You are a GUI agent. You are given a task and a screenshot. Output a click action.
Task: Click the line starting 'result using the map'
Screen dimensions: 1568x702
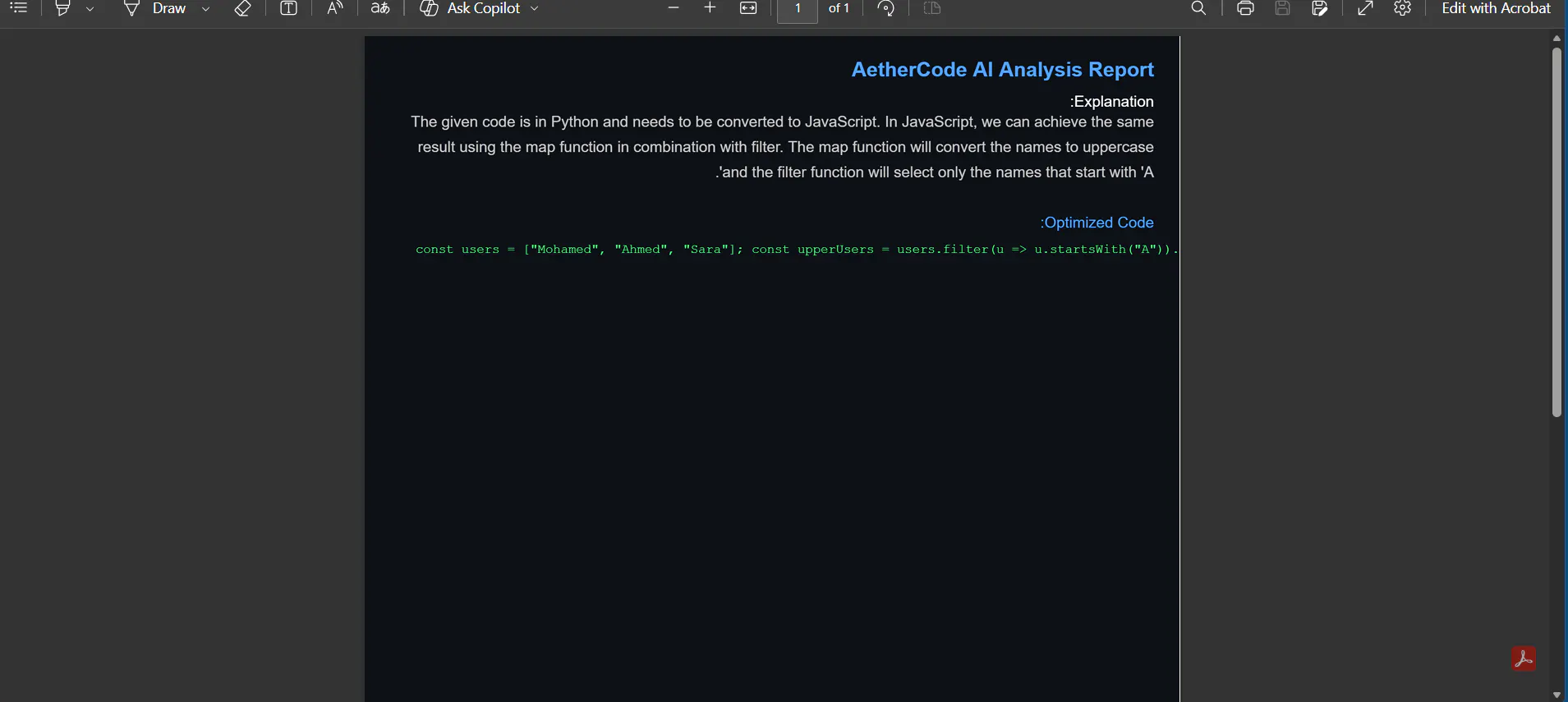click(x=785, y=147)
